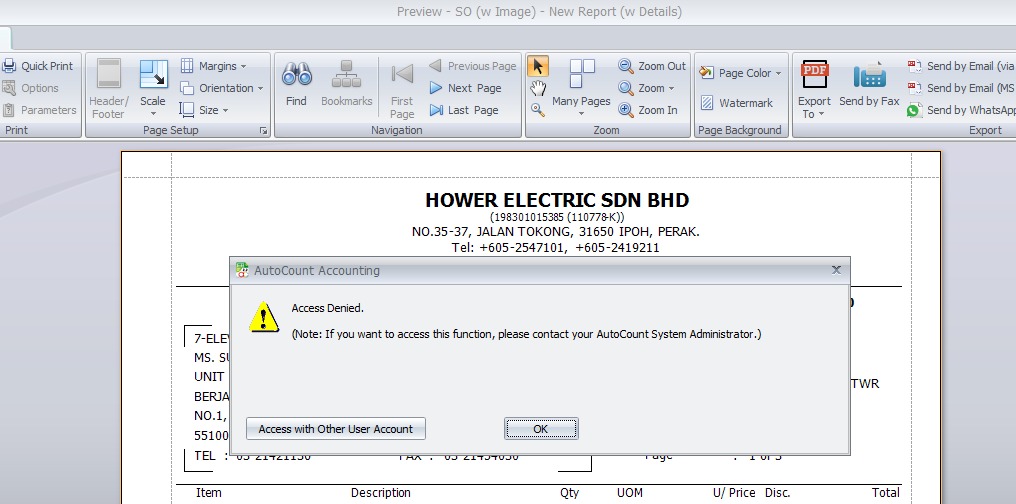Open print Options

click(30, 88)
